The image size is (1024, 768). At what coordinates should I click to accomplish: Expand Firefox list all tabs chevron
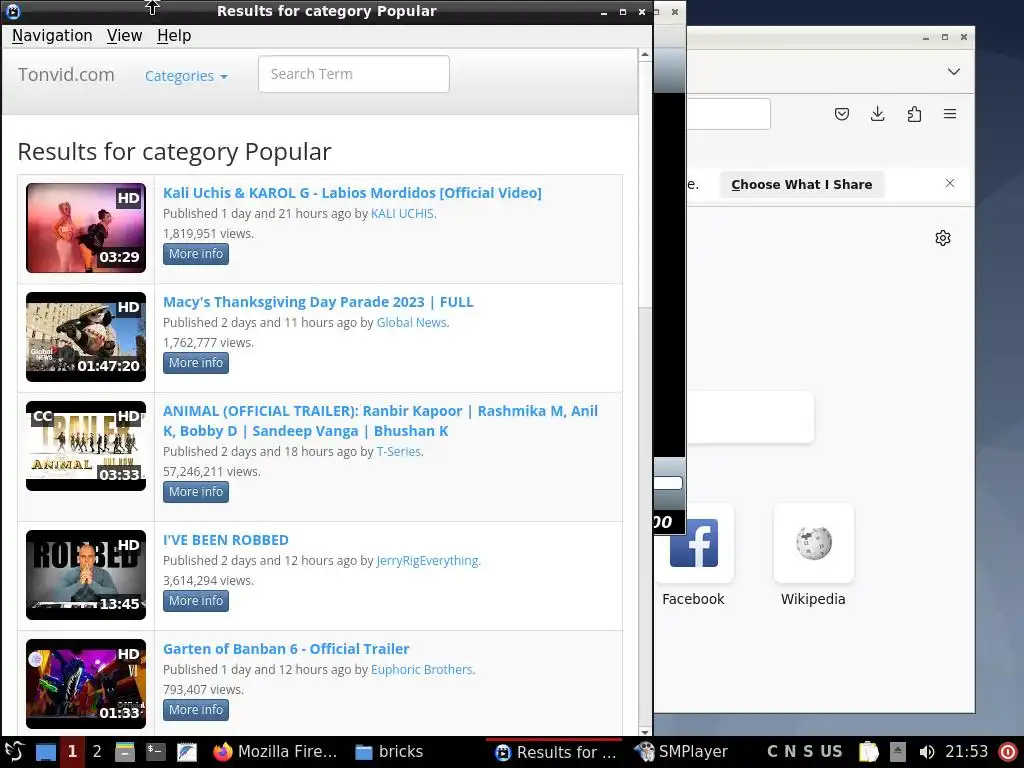pyautogui.click(x=953, y=72)
